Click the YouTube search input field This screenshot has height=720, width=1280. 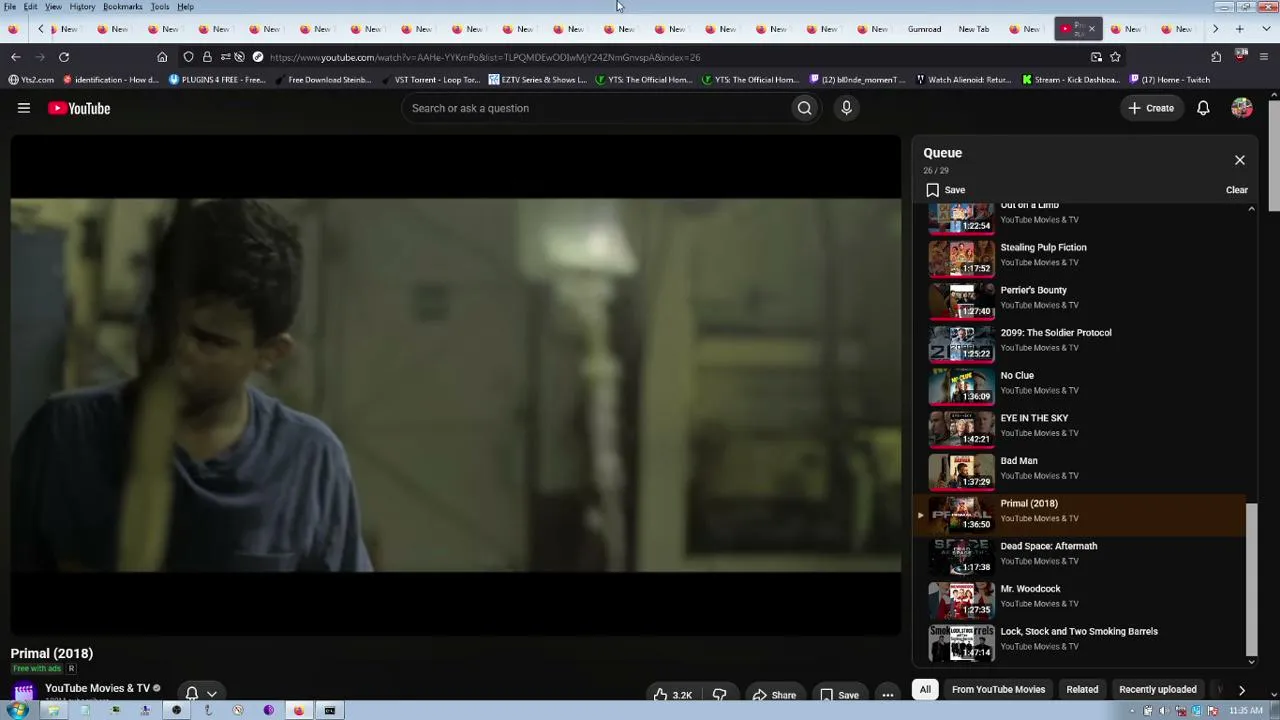pyautogui.click(x=597, y=108)
